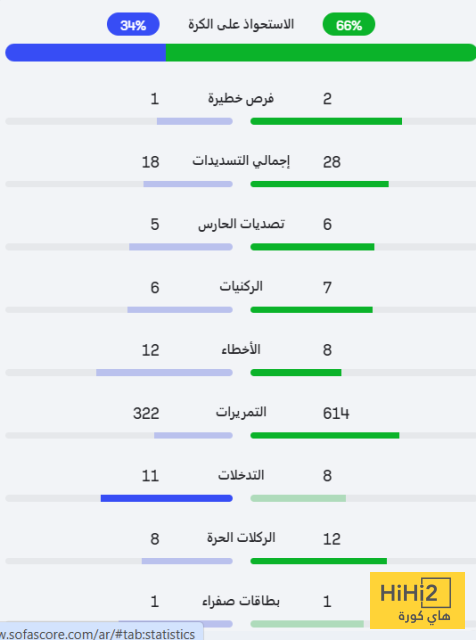The height and width of the screenshot is (640, 476).
Task: Select the الركنيات corners label
Action: click(241, 287)
